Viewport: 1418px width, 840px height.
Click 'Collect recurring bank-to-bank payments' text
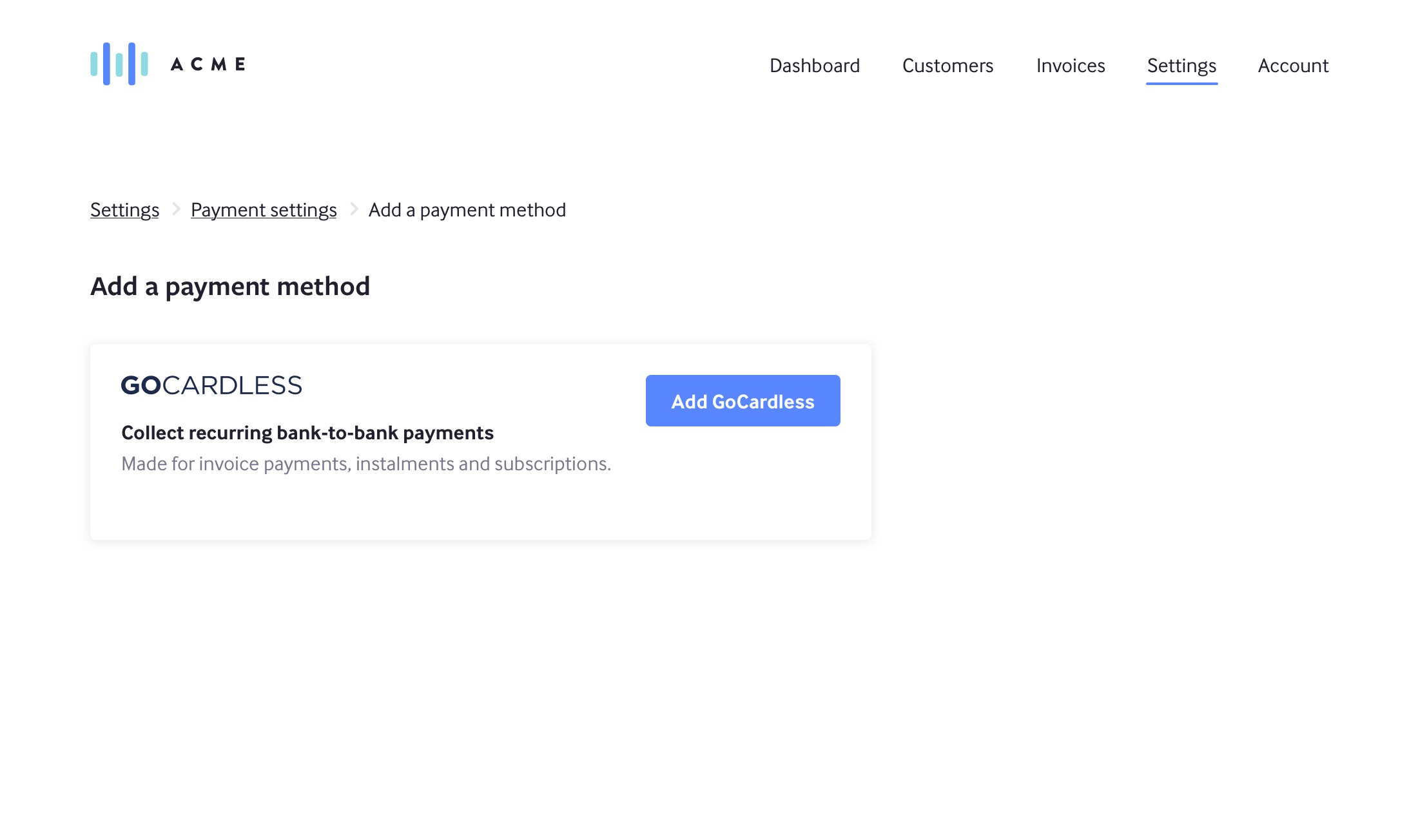(x=307, y=433)
